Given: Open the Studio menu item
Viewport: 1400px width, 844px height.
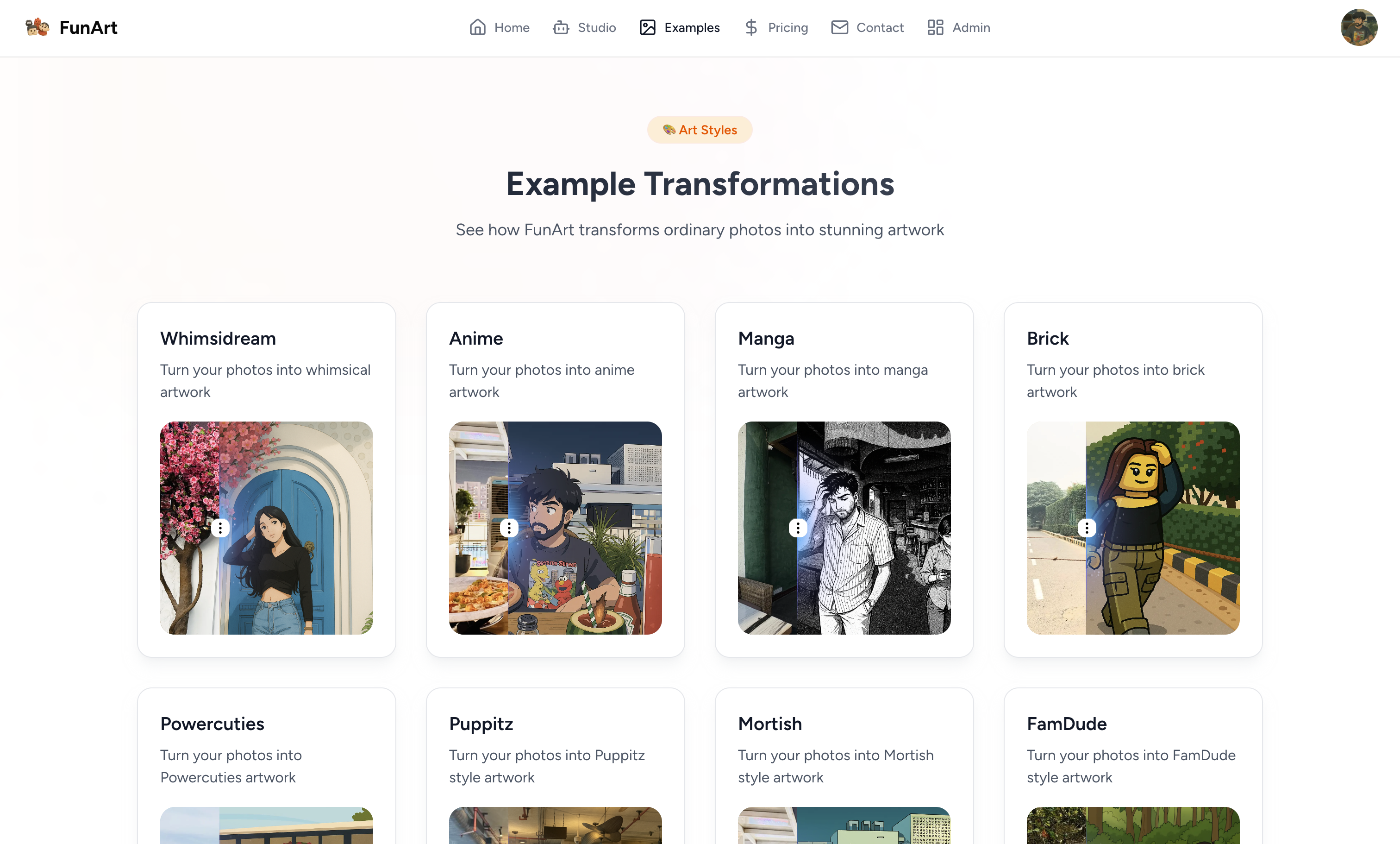Looking at the screenshot, I should click(596, 27).
